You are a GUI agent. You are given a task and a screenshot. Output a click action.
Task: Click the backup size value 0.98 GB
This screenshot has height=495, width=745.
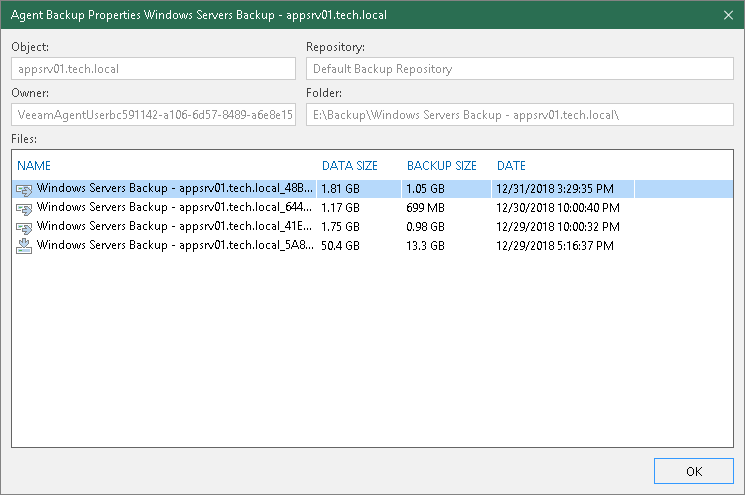click(425, 227)
